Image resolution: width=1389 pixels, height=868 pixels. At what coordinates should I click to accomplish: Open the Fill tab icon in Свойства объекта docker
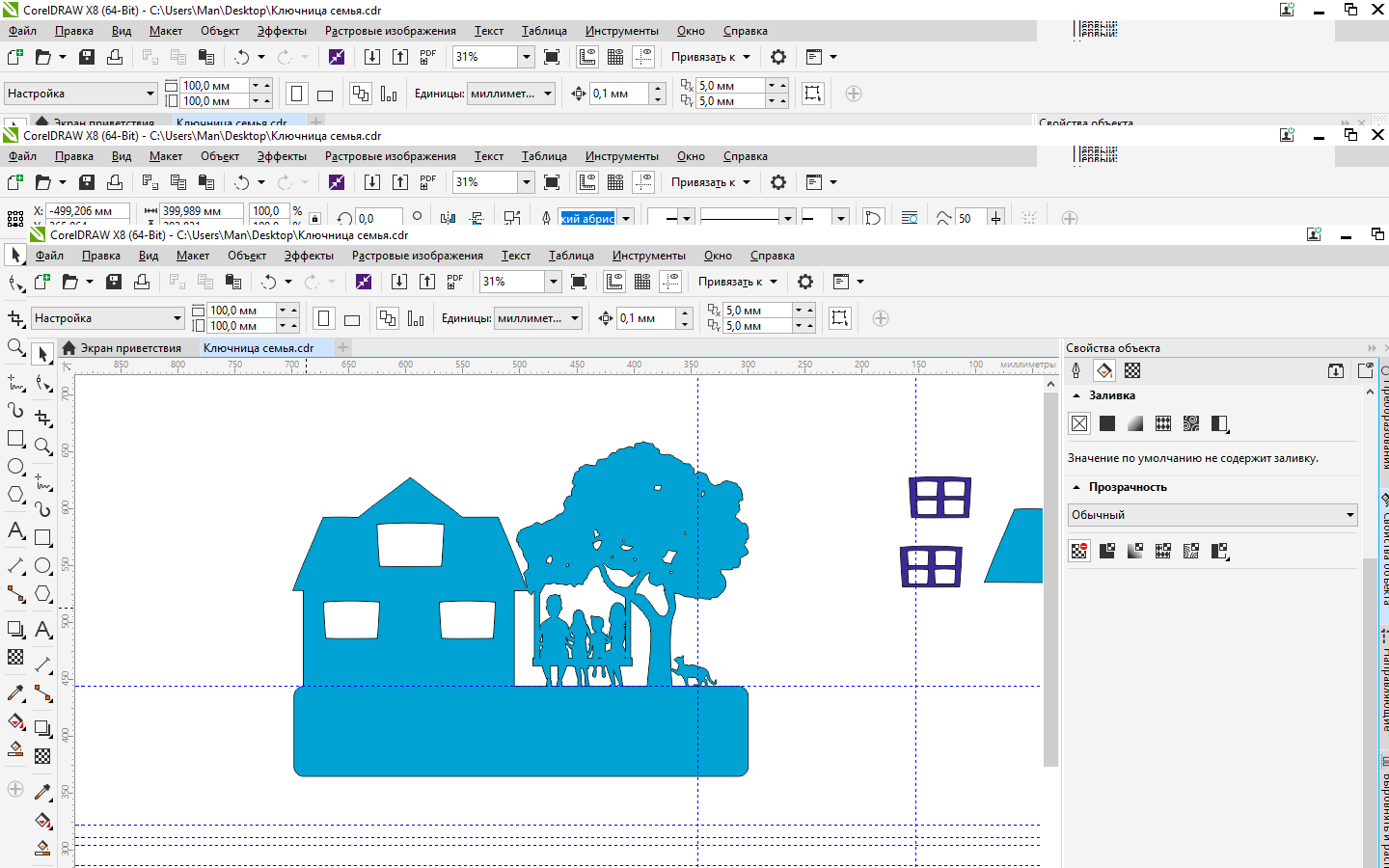[x=1104, y=370]
